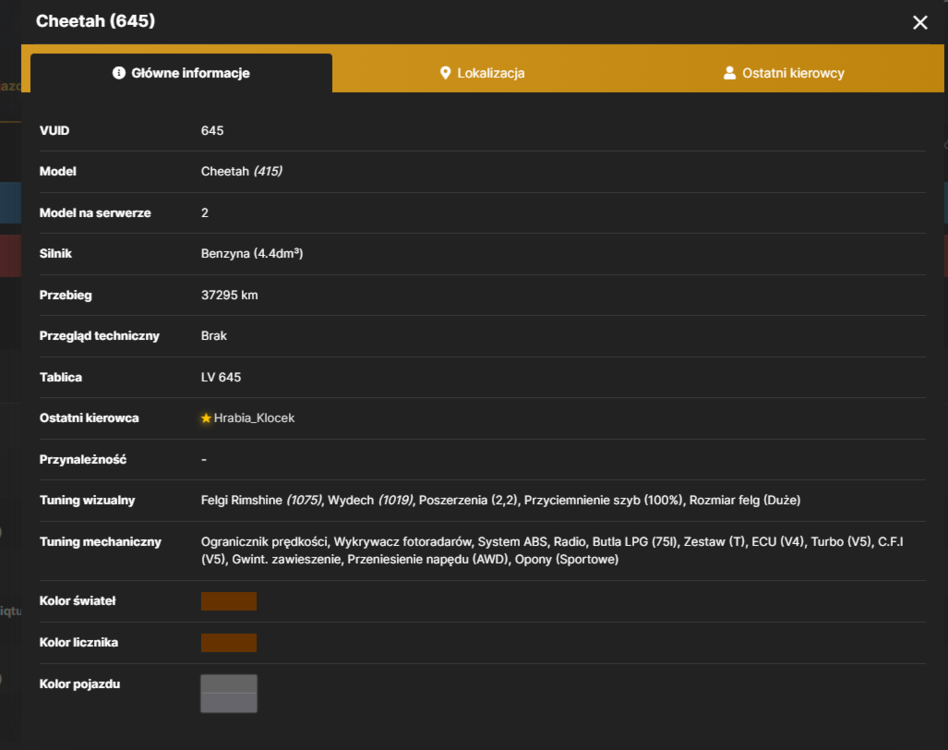Click the Przyciemnienie szyb (100%) text
Screen dimensions: 948x750
click(x=603, y=500)
